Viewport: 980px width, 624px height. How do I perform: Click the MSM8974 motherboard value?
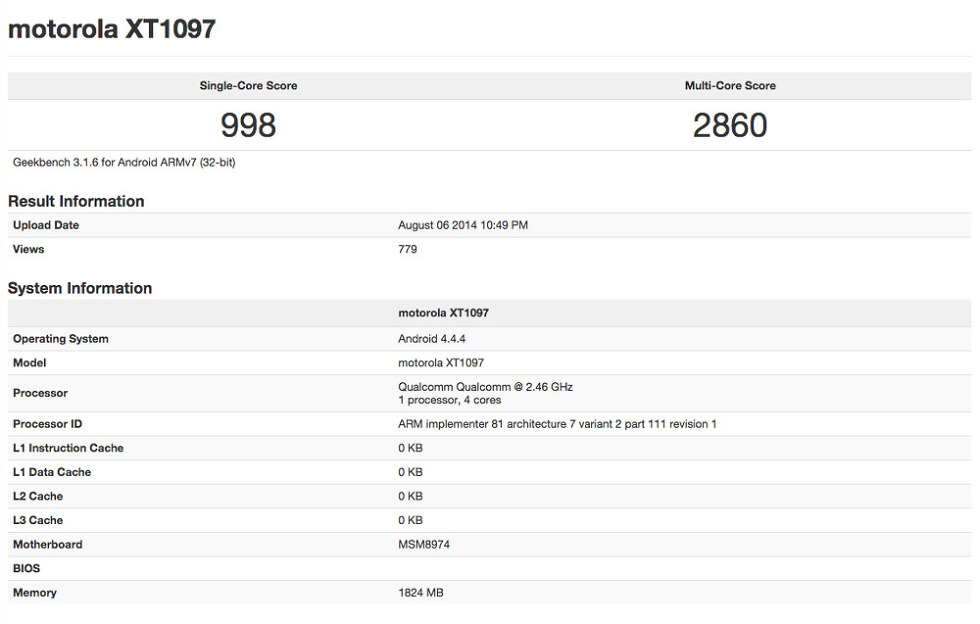tap(424, 544)
